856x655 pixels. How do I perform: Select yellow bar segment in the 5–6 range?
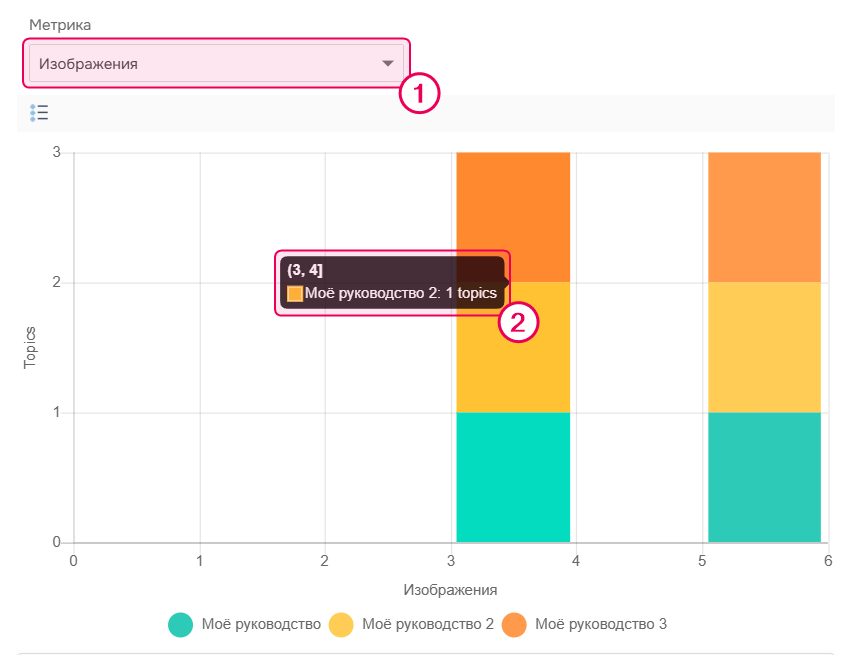pyautogui.click(x=764, y=347)
